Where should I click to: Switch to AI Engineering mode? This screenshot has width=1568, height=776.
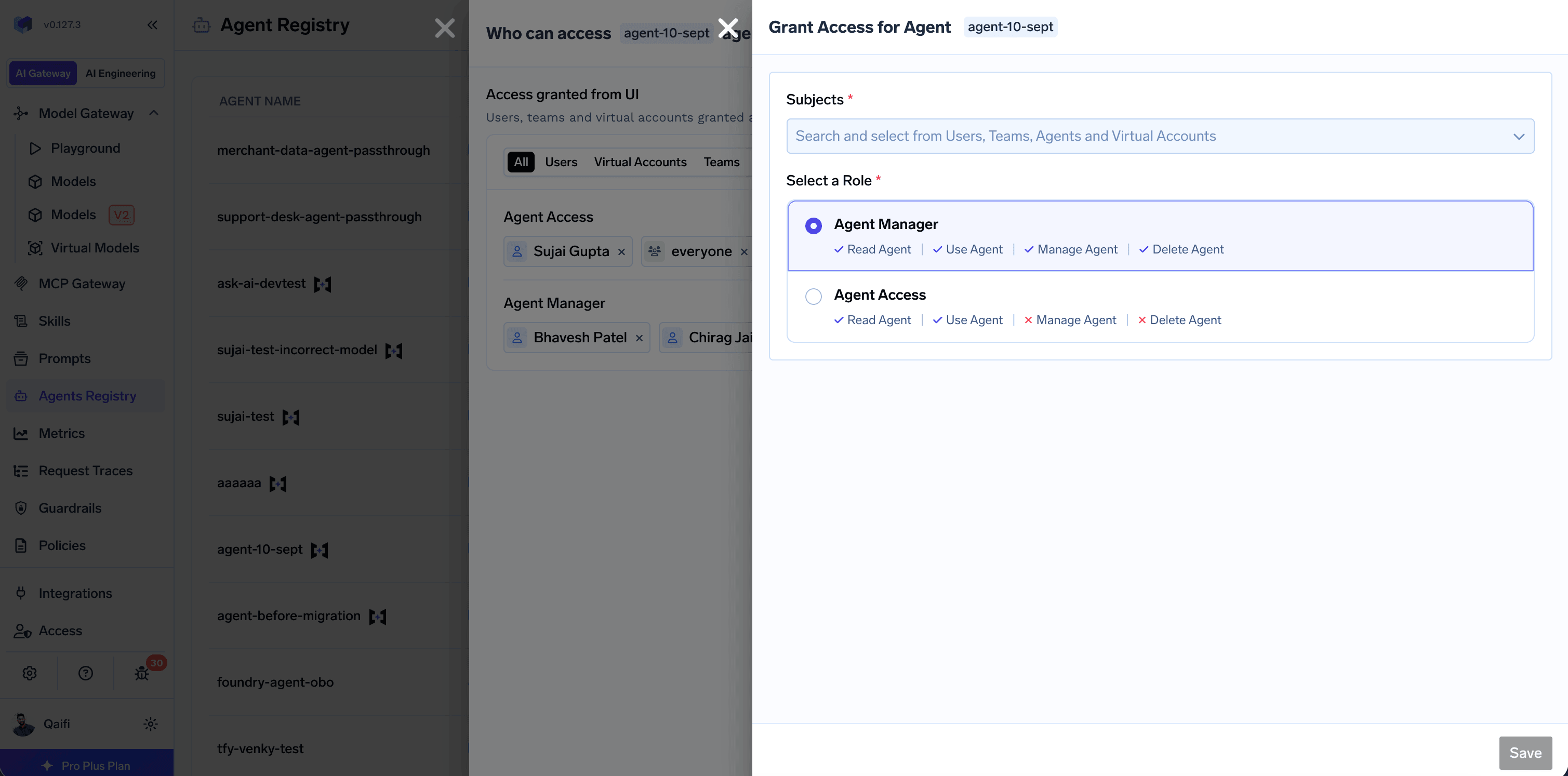pyautogui.click(x=121, y=73)
